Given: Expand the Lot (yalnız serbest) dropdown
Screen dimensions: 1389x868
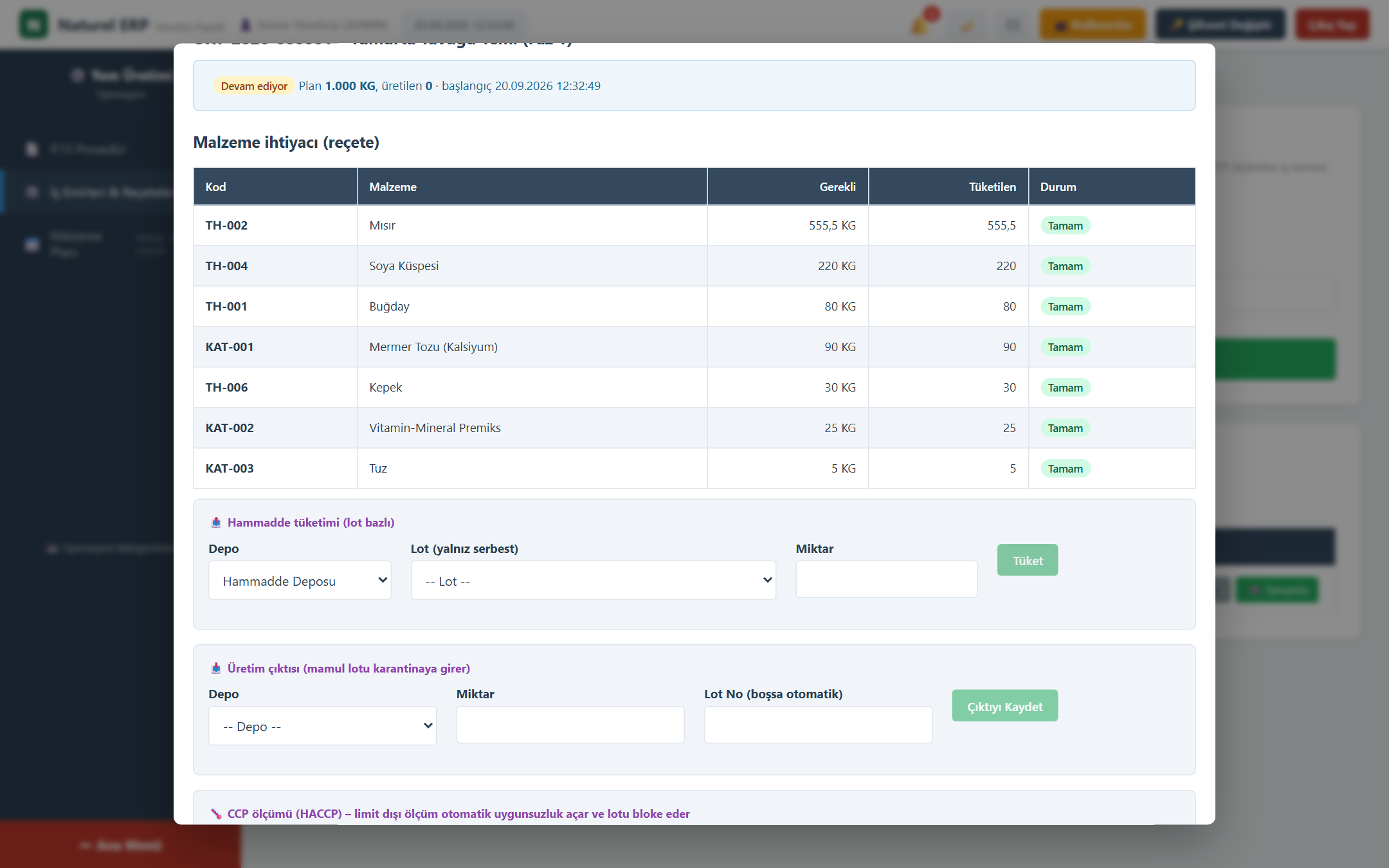Looking at the screenshot, I should click(x=593, y=581).
